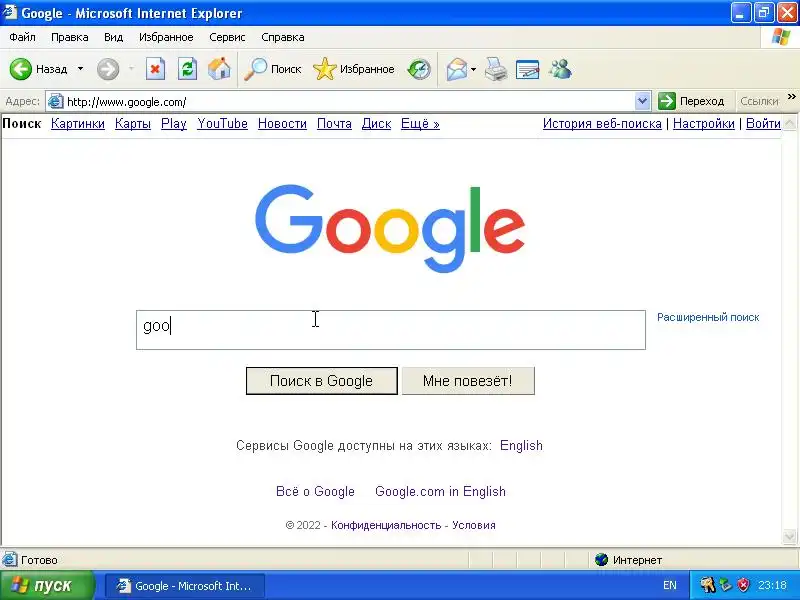Click the Мне повезёт! button
This screenshot has height=600, width=800.
pyautogui.click(x=468, y=381)
